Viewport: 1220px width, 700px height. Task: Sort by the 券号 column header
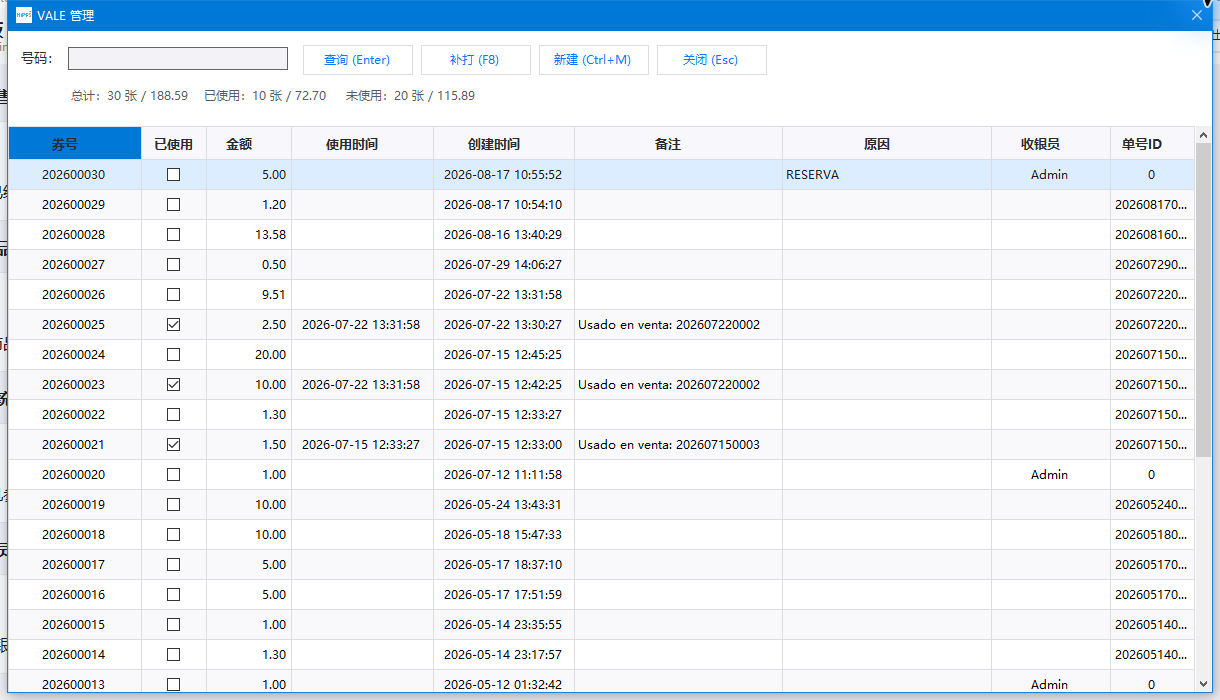click(x=75, y=144)
